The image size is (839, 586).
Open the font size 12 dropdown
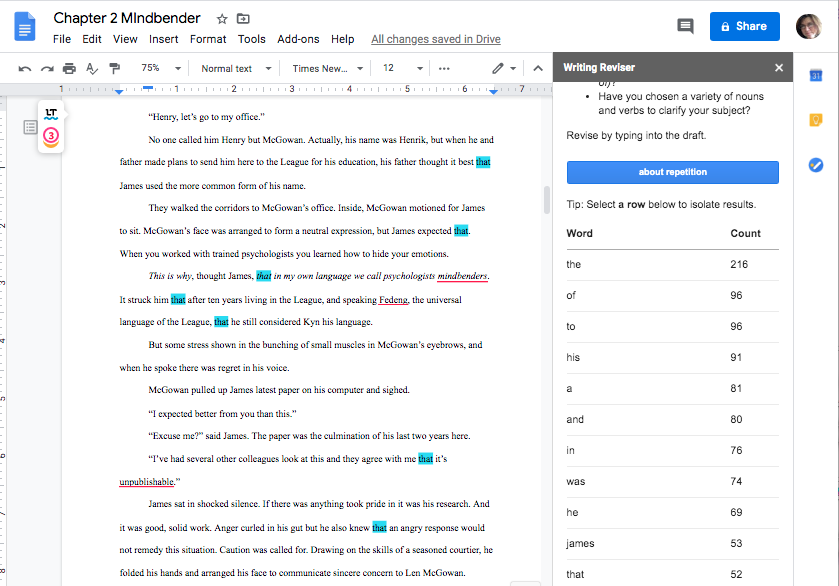(x=399, y=68)
